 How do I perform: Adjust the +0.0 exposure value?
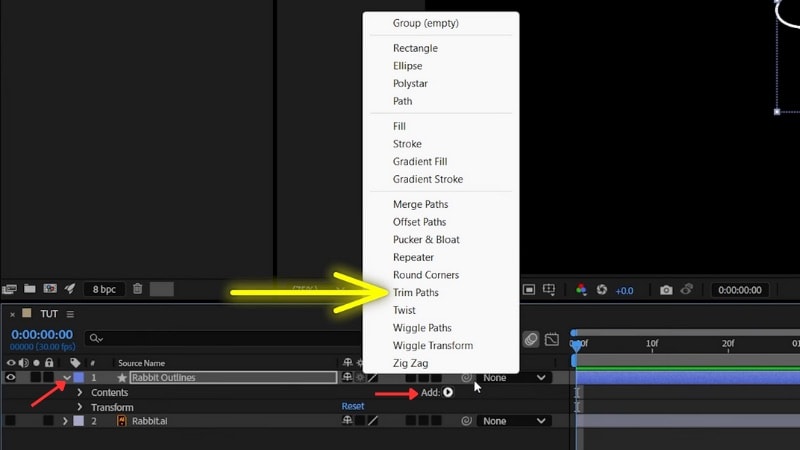tap(624, 290)
